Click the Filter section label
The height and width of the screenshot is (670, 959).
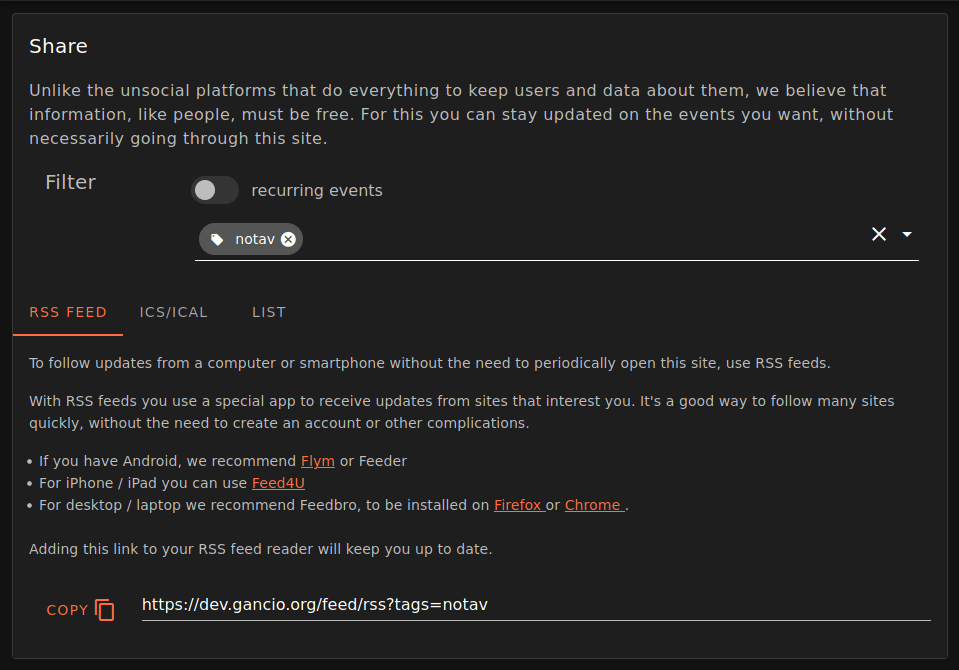70,182
